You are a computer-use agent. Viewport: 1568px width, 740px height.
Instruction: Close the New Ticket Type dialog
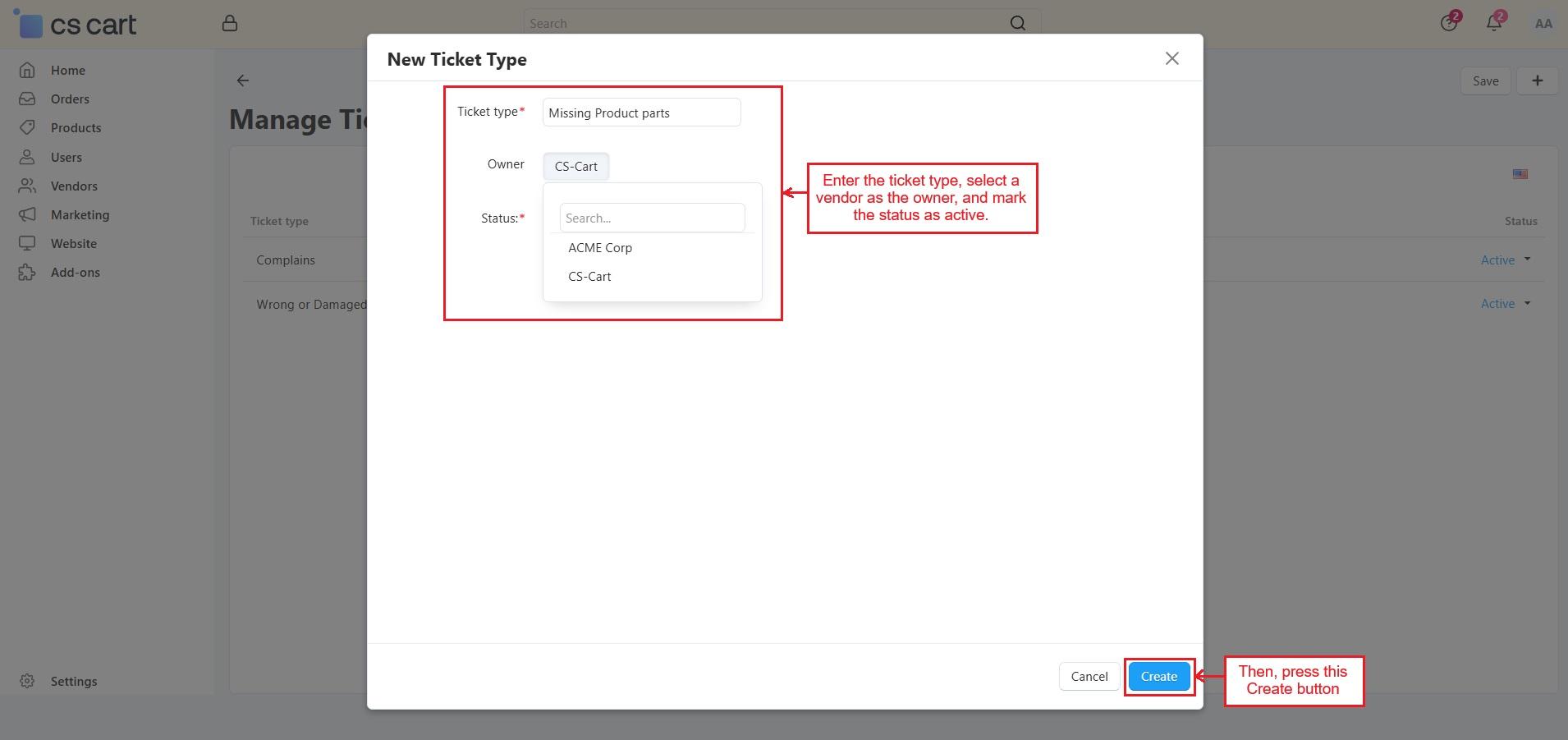pyautogui.click(x=1171, y=58)
